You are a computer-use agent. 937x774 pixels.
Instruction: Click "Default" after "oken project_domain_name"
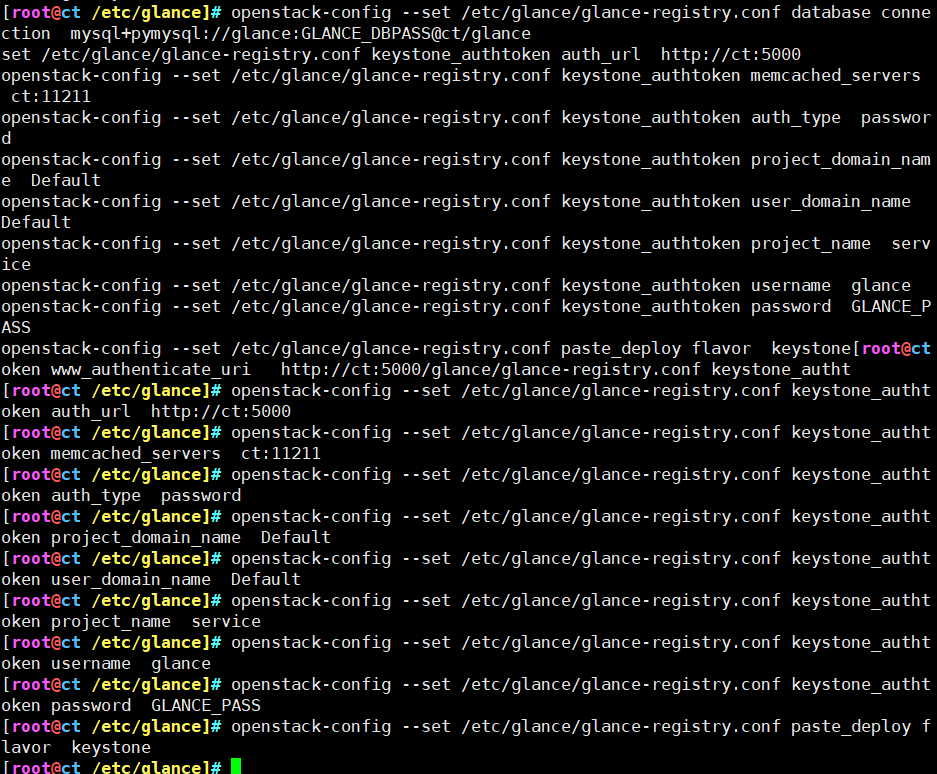click(x=296, y=537)
